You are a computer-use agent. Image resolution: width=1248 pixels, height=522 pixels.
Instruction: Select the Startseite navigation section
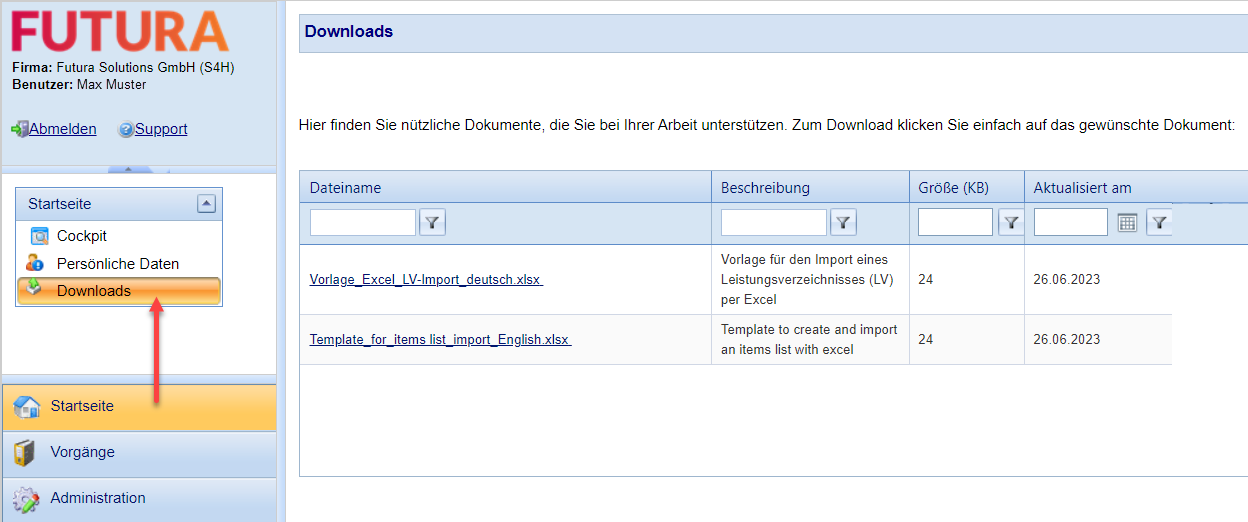coord(82,407)
